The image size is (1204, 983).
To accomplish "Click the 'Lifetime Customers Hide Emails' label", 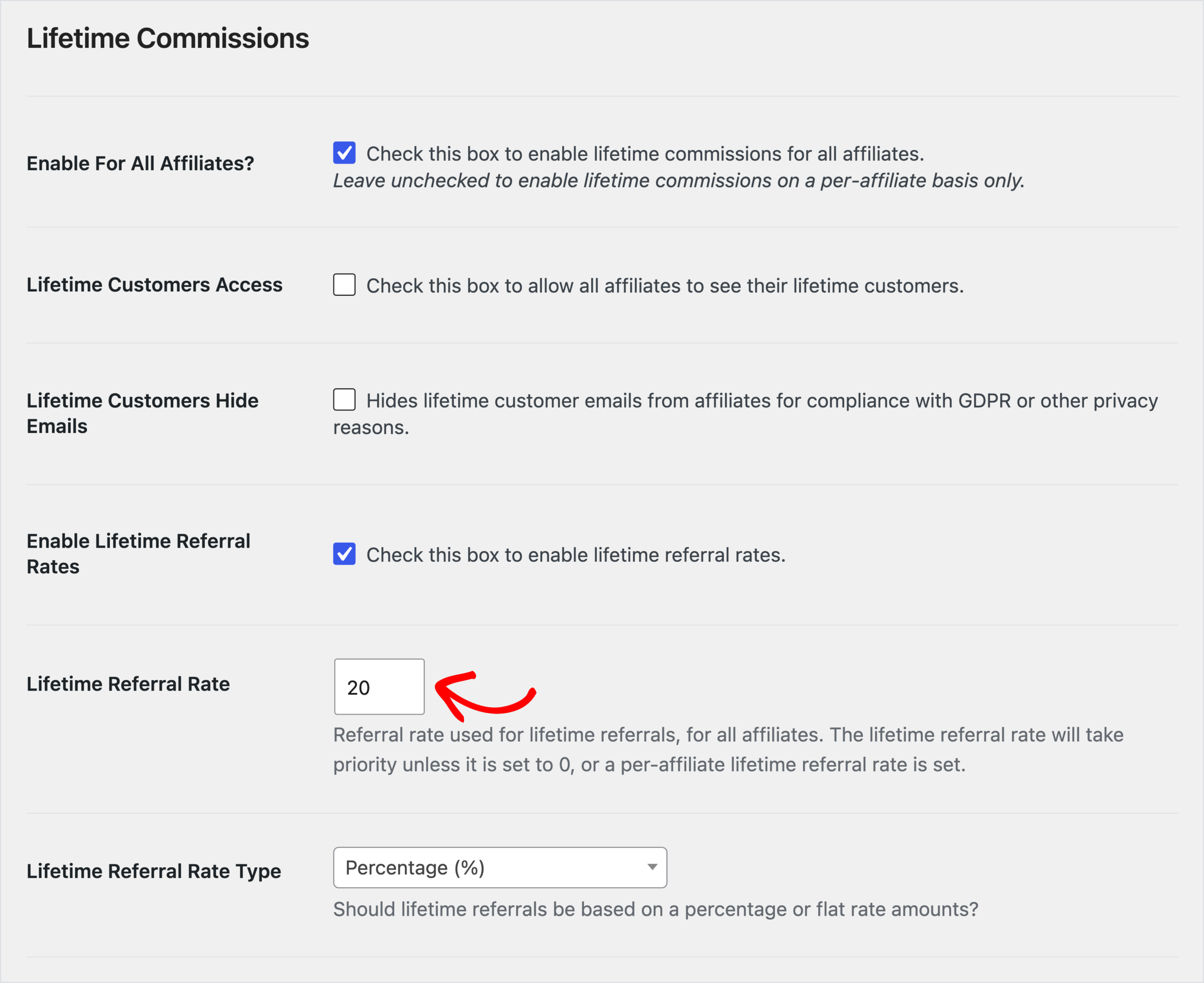I will (142, 413).
